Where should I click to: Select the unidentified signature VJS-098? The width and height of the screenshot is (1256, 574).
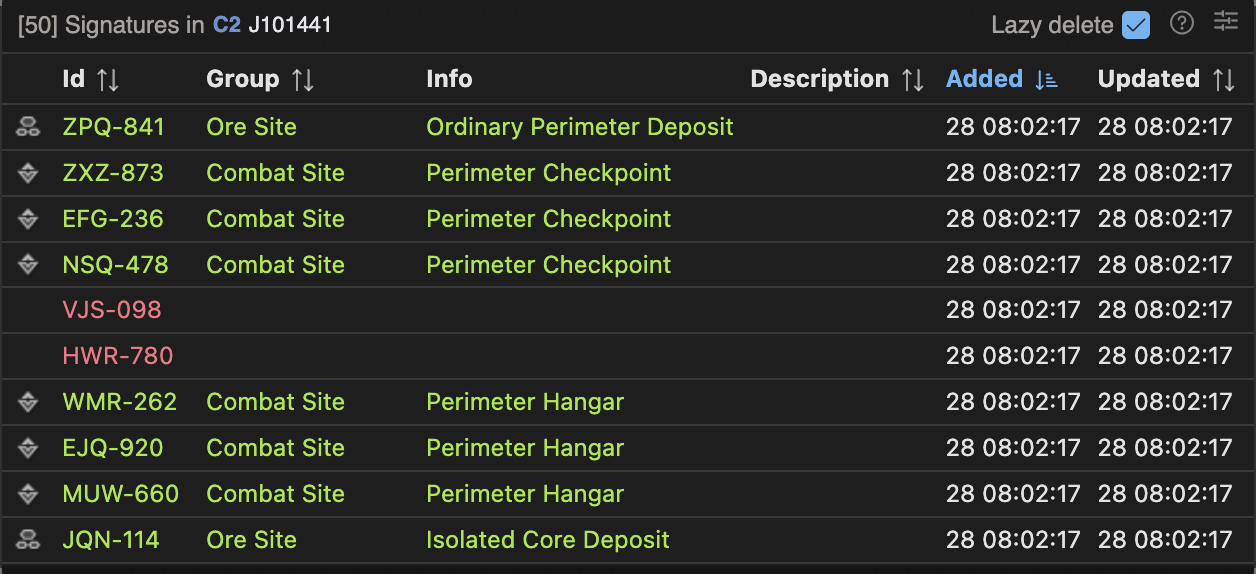pos(111,310)
